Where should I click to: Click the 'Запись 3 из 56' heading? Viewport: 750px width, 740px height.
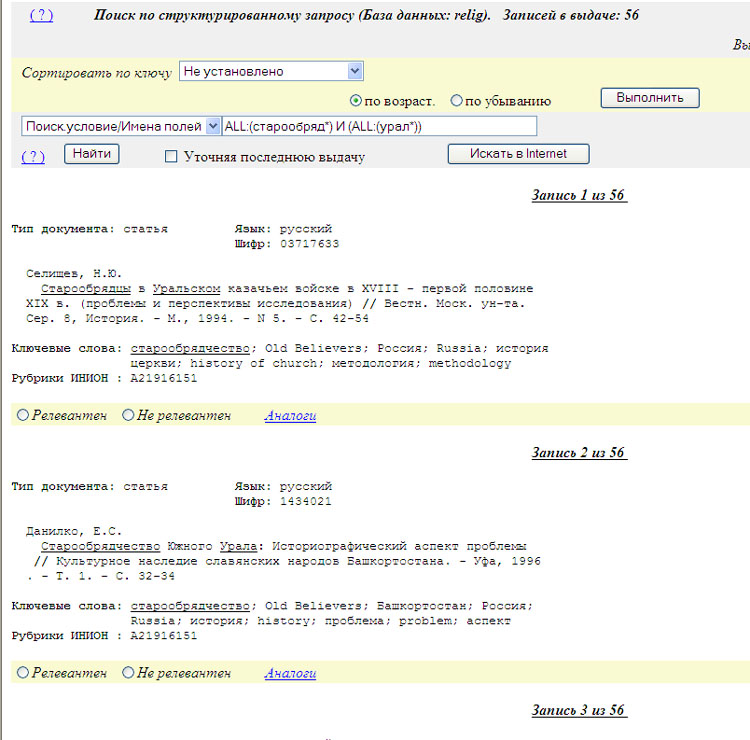[x=579, y=710]
